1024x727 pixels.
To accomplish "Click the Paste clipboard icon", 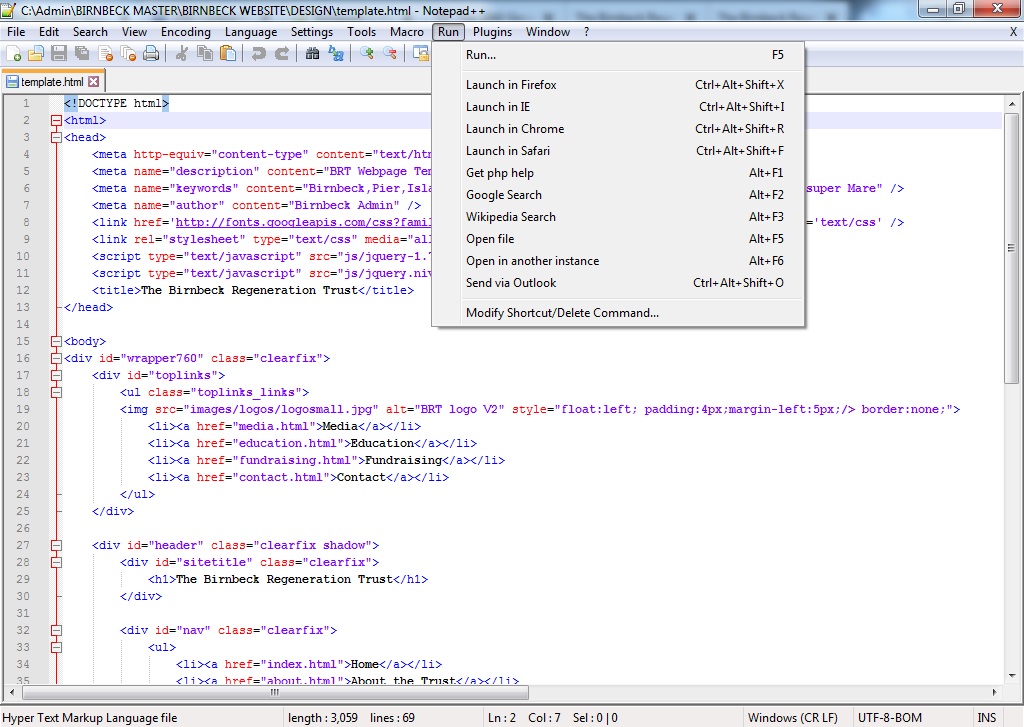I will tap(226, 54).
